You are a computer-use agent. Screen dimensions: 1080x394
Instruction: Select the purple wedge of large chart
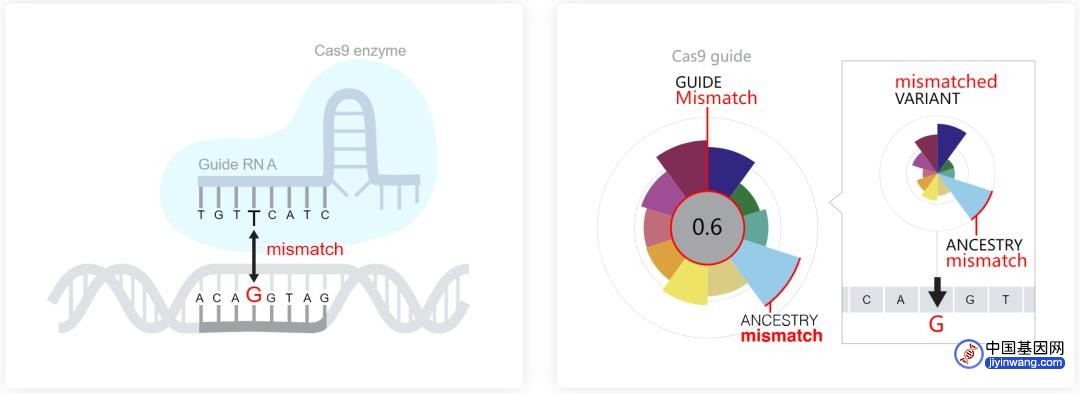[660, 193]
